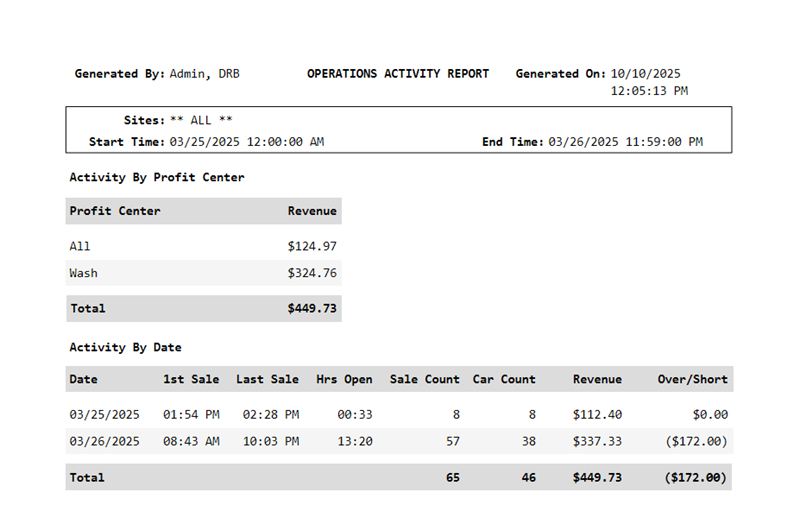Click the Generated By value Admin, DRB
Screen dimensions: 800x530
coord(204,74)
